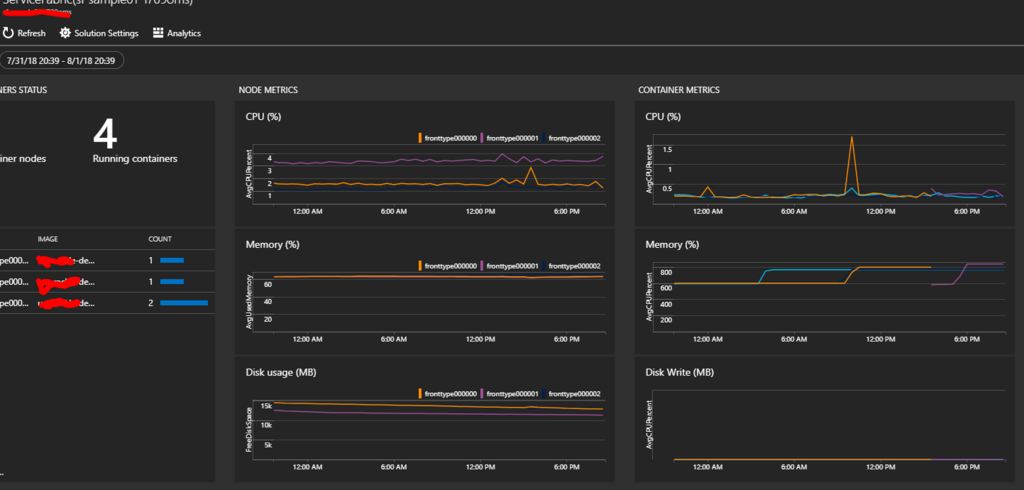Open Analytics via the grid icon
The width and height of the screenshot is (1024, 490).
(158, 33)
